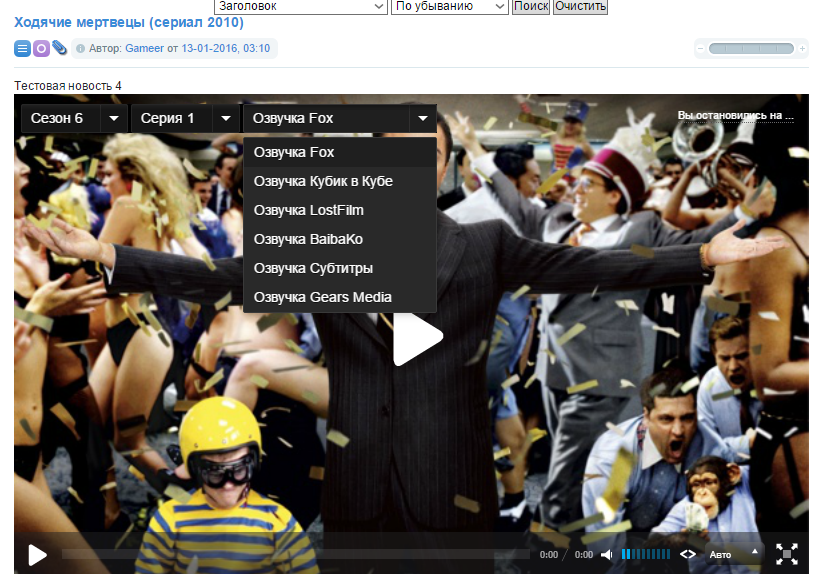This screenshot has height=582, width=823.
Task: Click the info icon before Автор
Action: [x=80, y=48]
